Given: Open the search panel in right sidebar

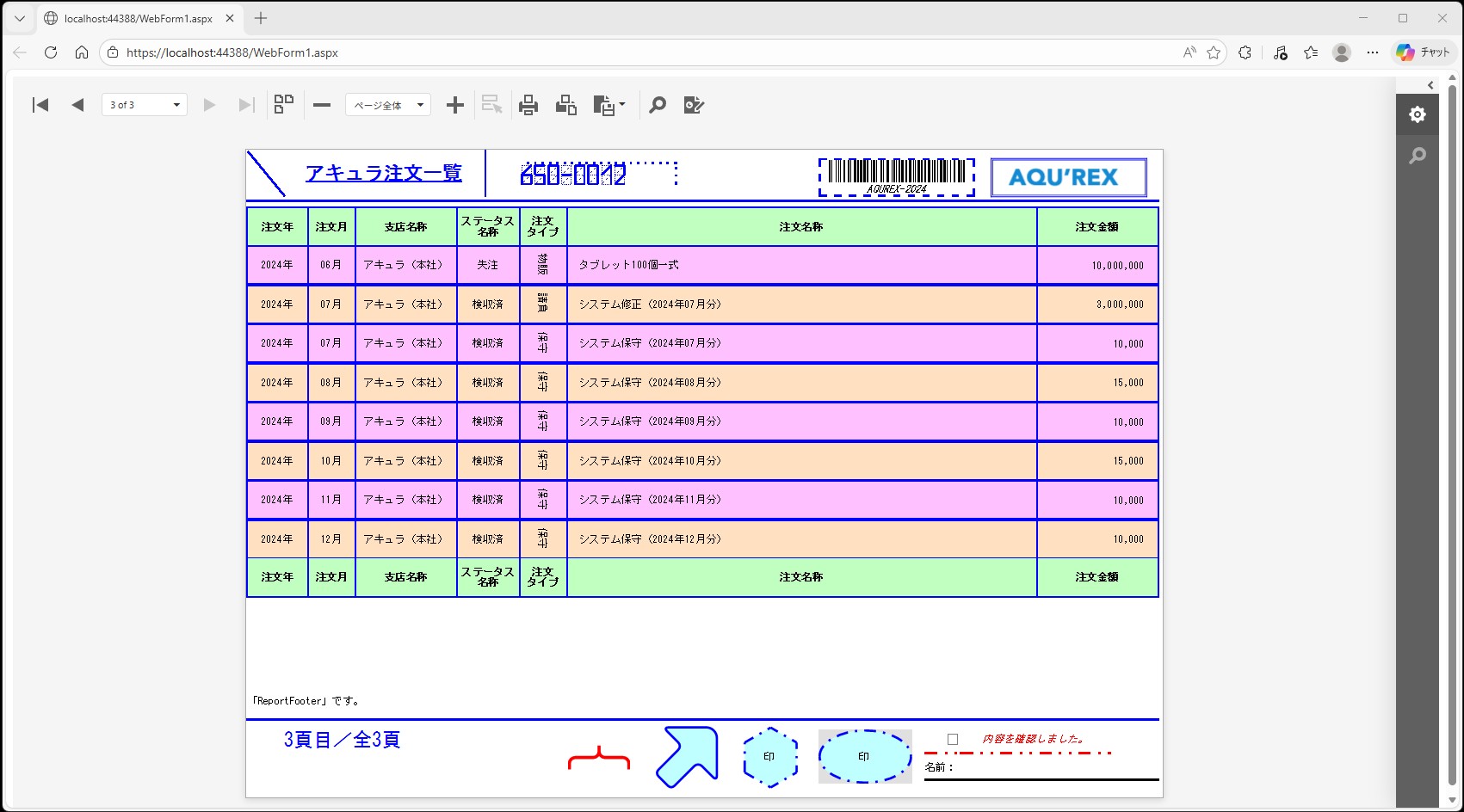Looking at the screenshot, I should click(x=1418, y=156).
